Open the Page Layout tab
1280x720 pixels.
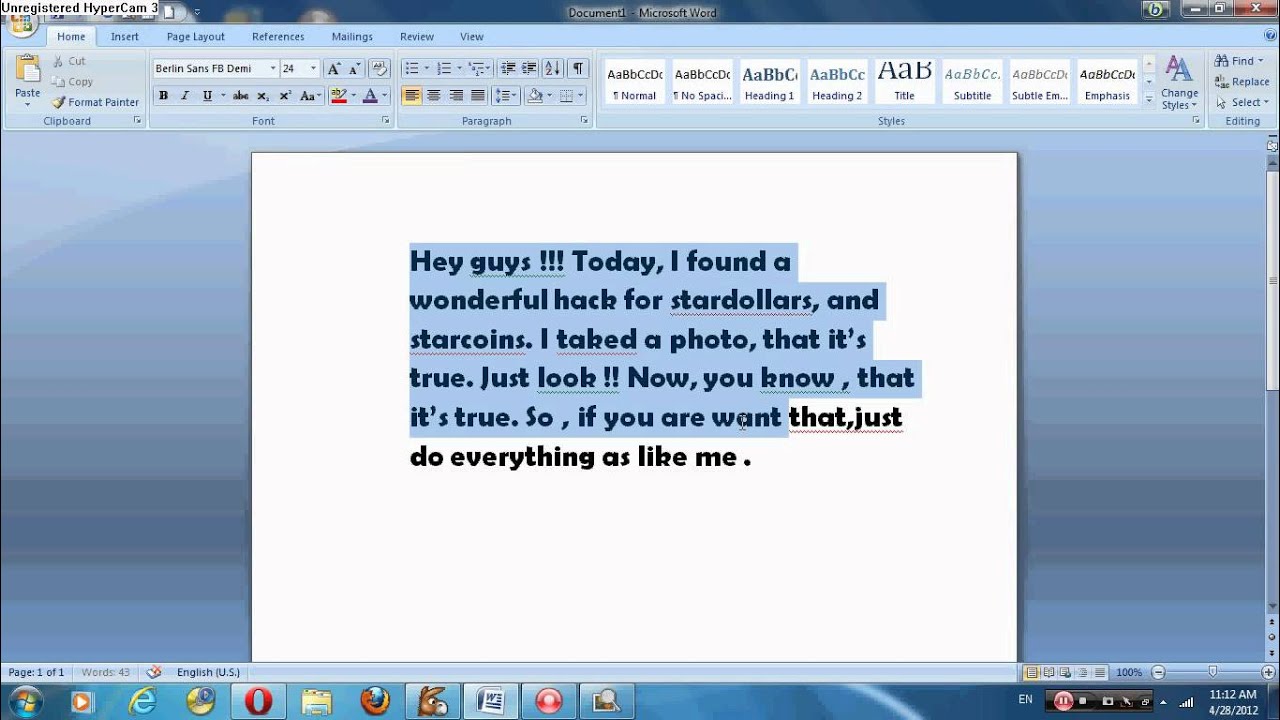196,36
